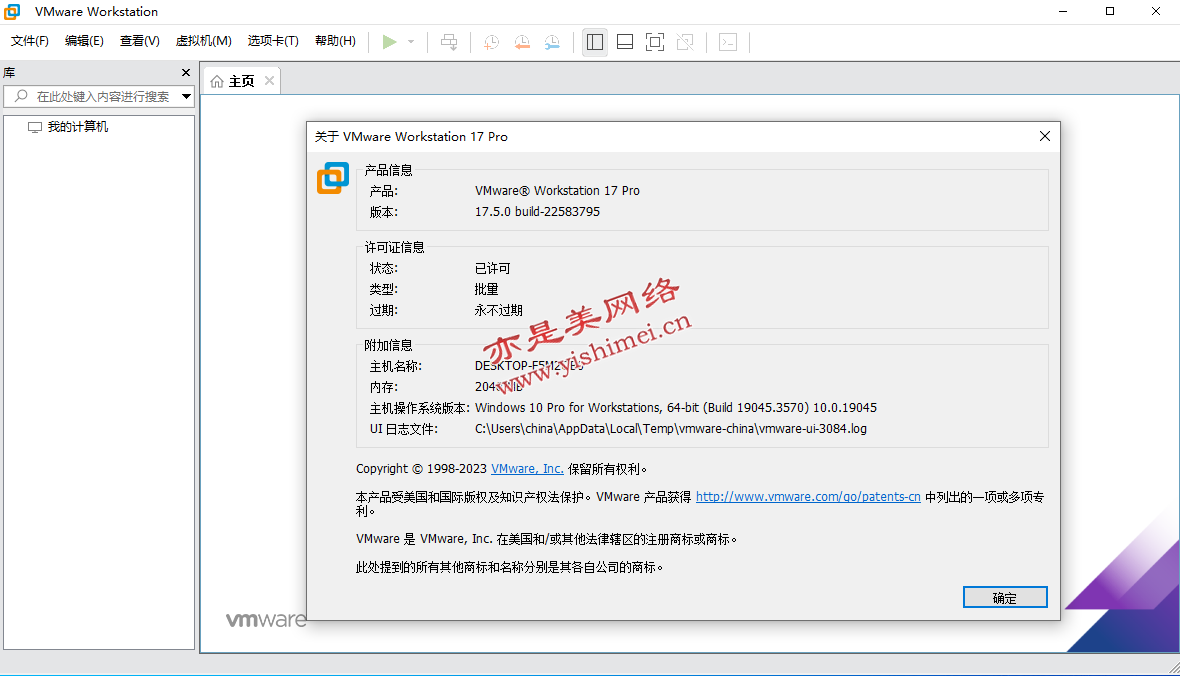This screenshot has width=1180, height=676.
Task: Open the Snapshot Manager wrench icon
Action: pos(552,41)
